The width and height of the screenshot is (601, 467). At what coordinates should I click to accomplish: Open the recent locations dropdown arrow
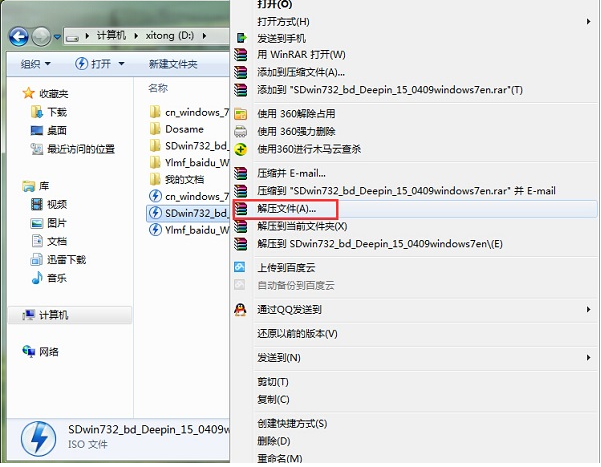click(x=57, y=37)
